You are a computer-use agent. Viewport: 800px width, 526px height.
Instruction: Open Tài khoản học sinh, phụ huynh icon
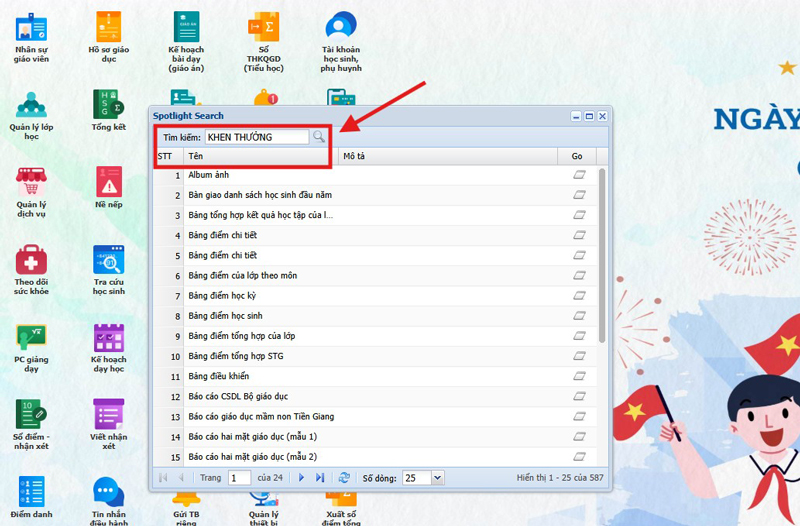pyautogui.click(x=341, y=42)
